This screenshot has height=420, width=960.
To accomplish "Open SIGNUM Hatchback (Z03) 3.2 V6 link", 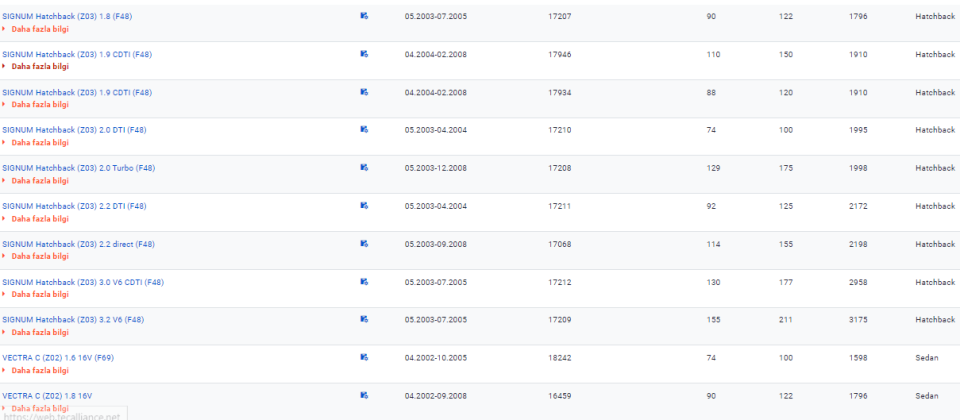I will pos(73,320).
